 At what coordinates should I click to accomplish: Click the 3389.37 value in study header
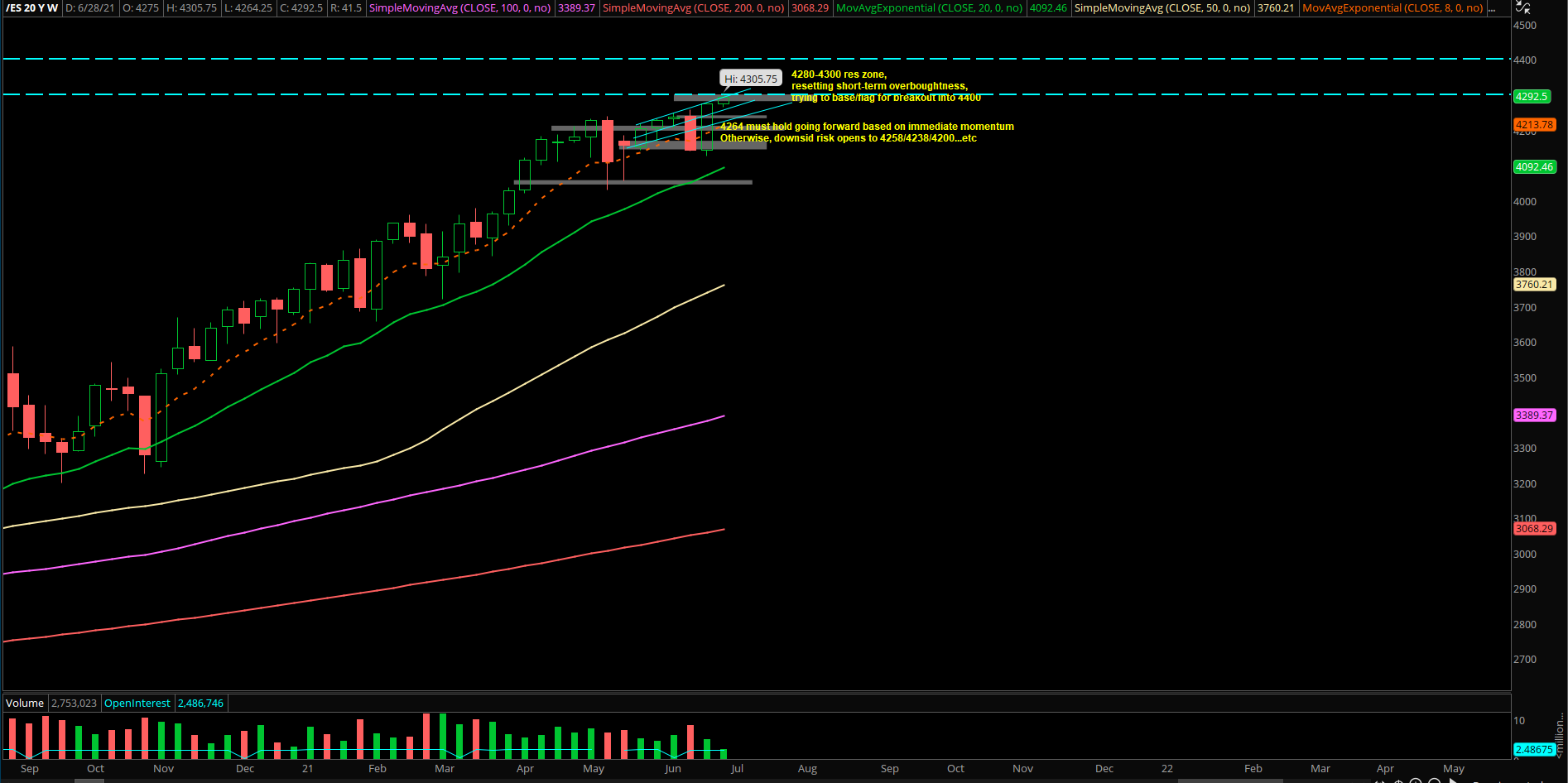(x=576, y=7)
